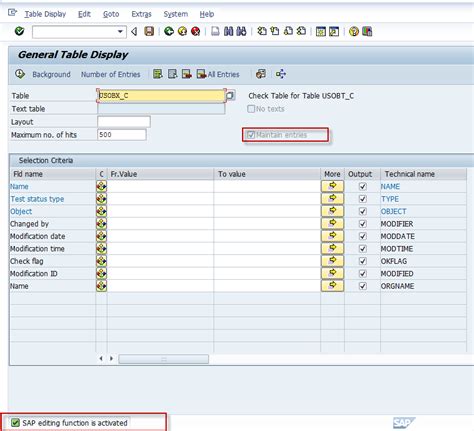Click the red Cancel icon
474x431 pixels.
[196, 31]
